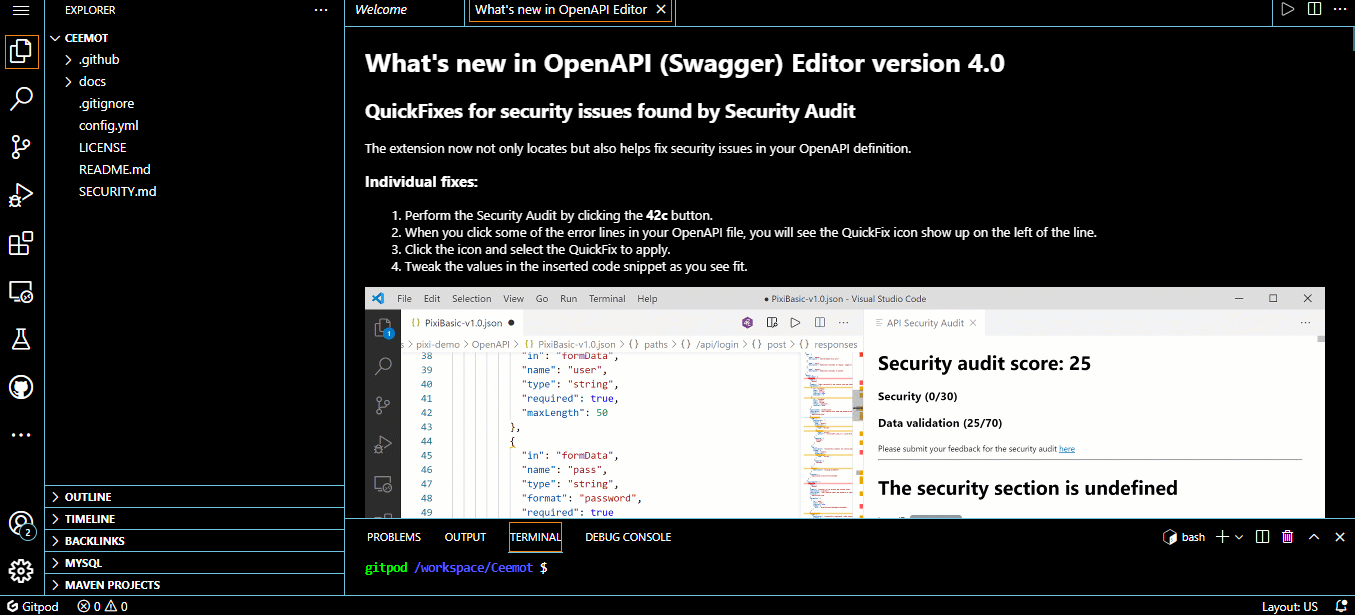Select the TERMINAL panel tab
This screenshot has width=1355, height=615.
[535, 537]
